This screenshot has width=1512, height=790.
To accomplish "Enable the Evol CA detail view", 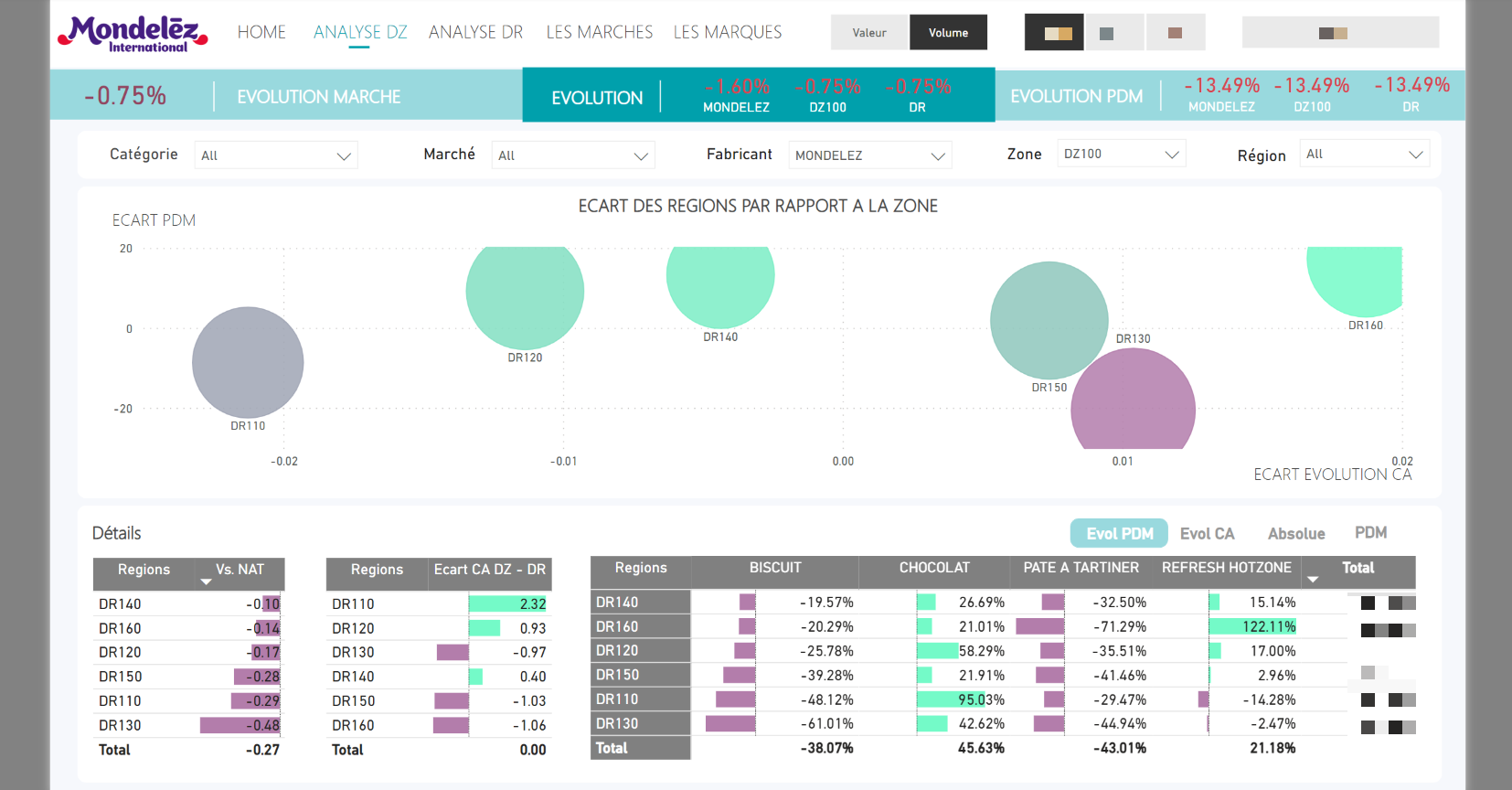I will pos(1207,534).
